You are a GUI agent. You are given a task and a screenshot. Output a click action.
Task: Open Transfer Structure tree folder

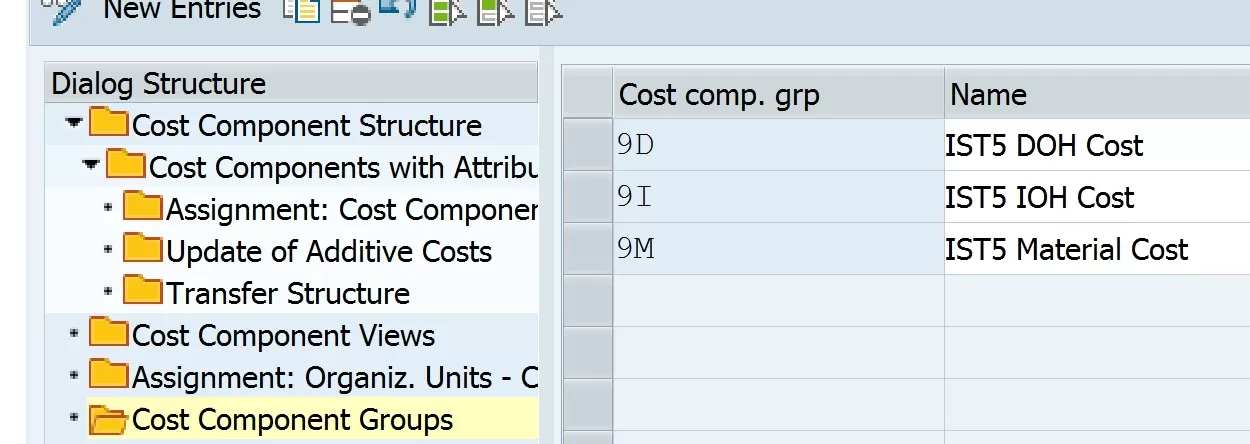point(143,292)
